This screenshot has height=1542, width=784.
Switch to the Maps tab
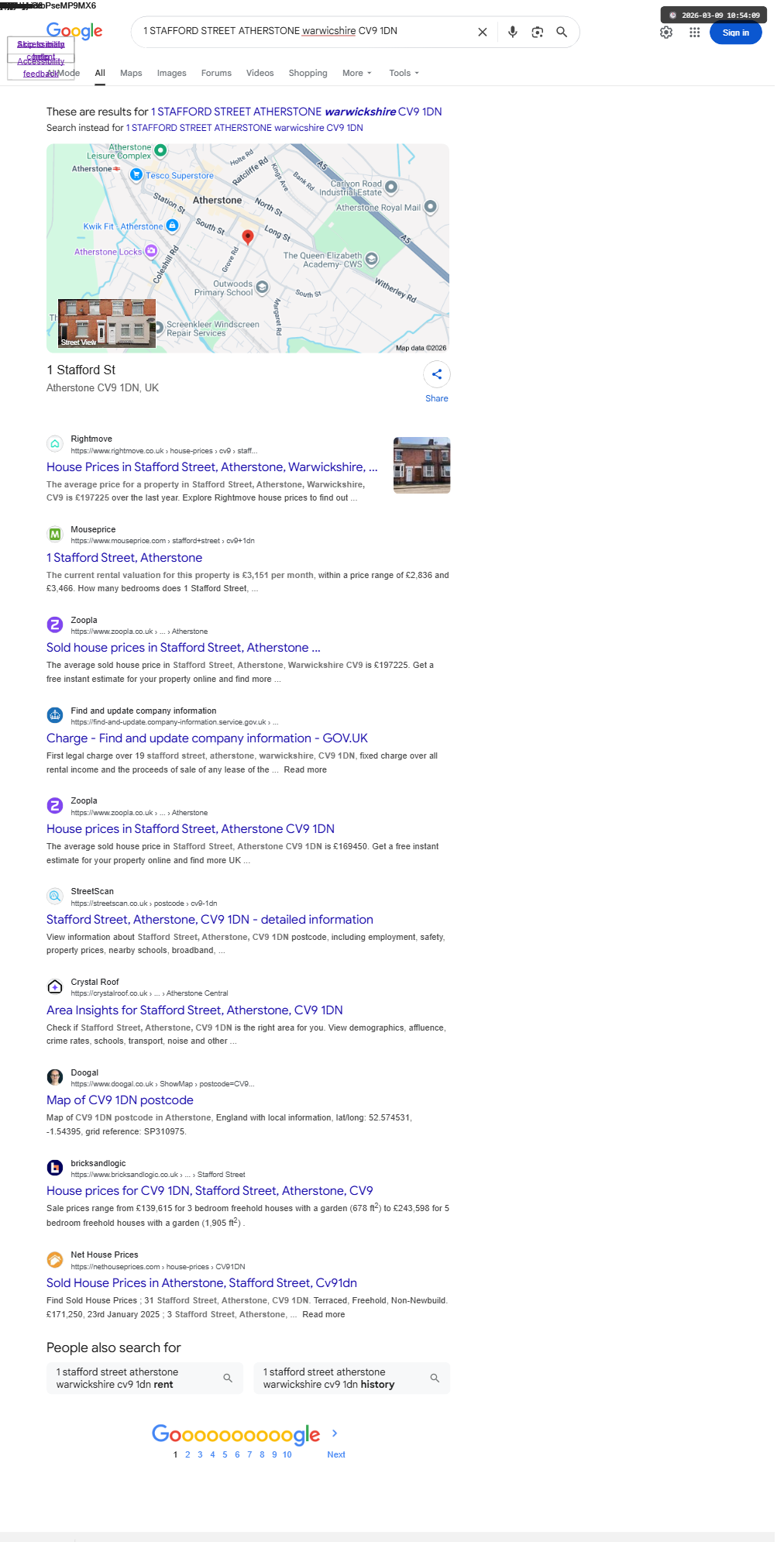click(131, 73)
